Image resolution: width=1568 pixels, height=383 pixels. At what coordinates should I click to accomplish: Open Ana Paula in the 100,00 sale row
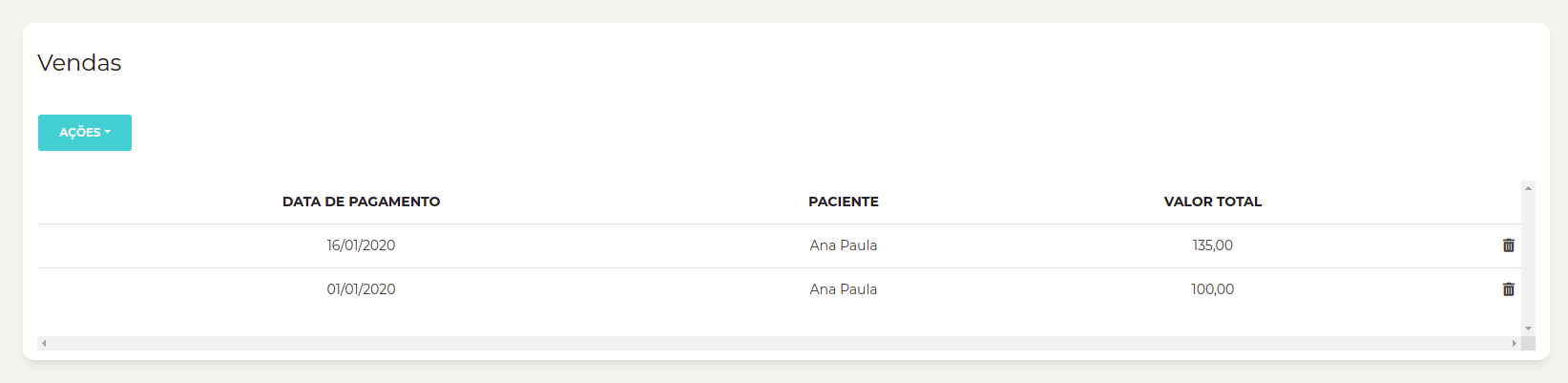[844, 289]
